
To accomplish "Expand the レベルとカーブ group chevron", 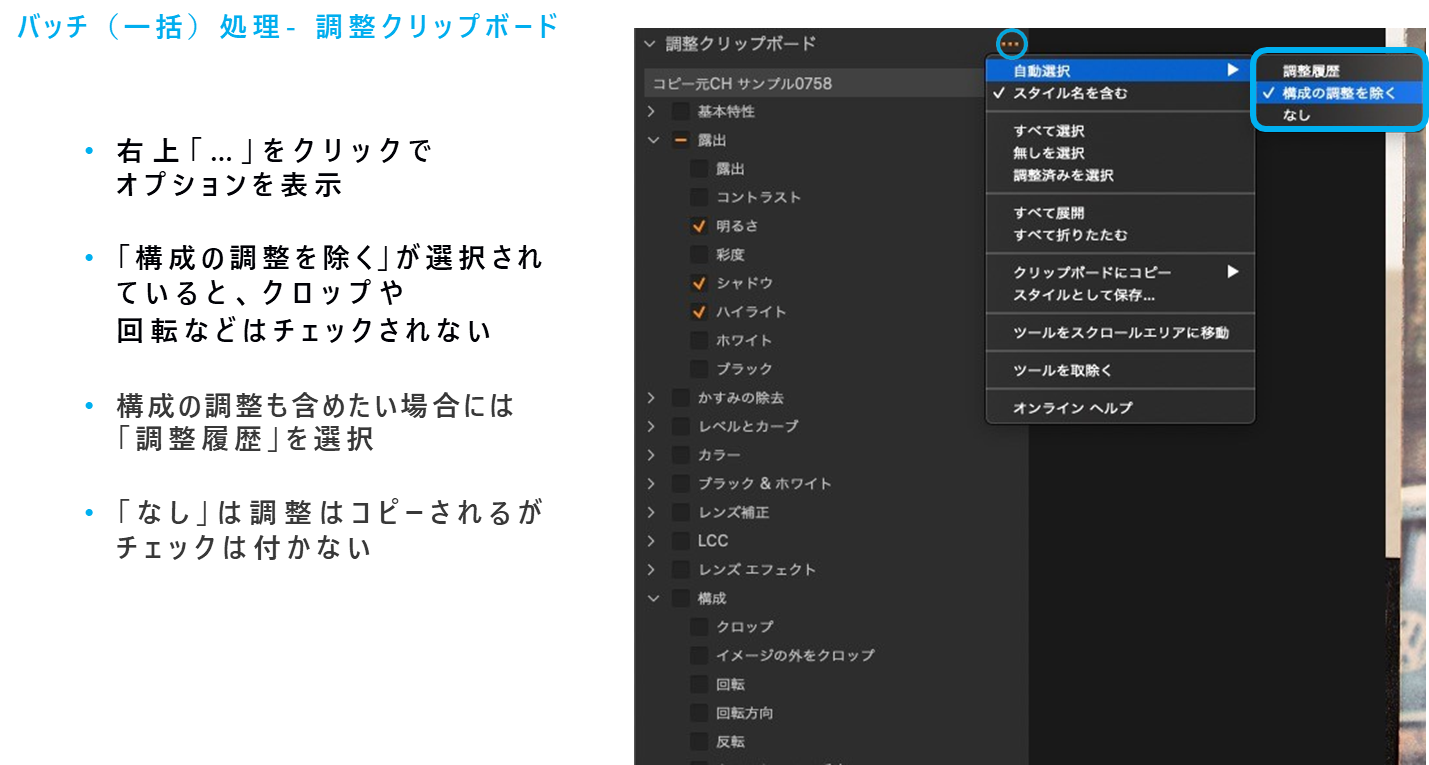I will coord(651,426).
